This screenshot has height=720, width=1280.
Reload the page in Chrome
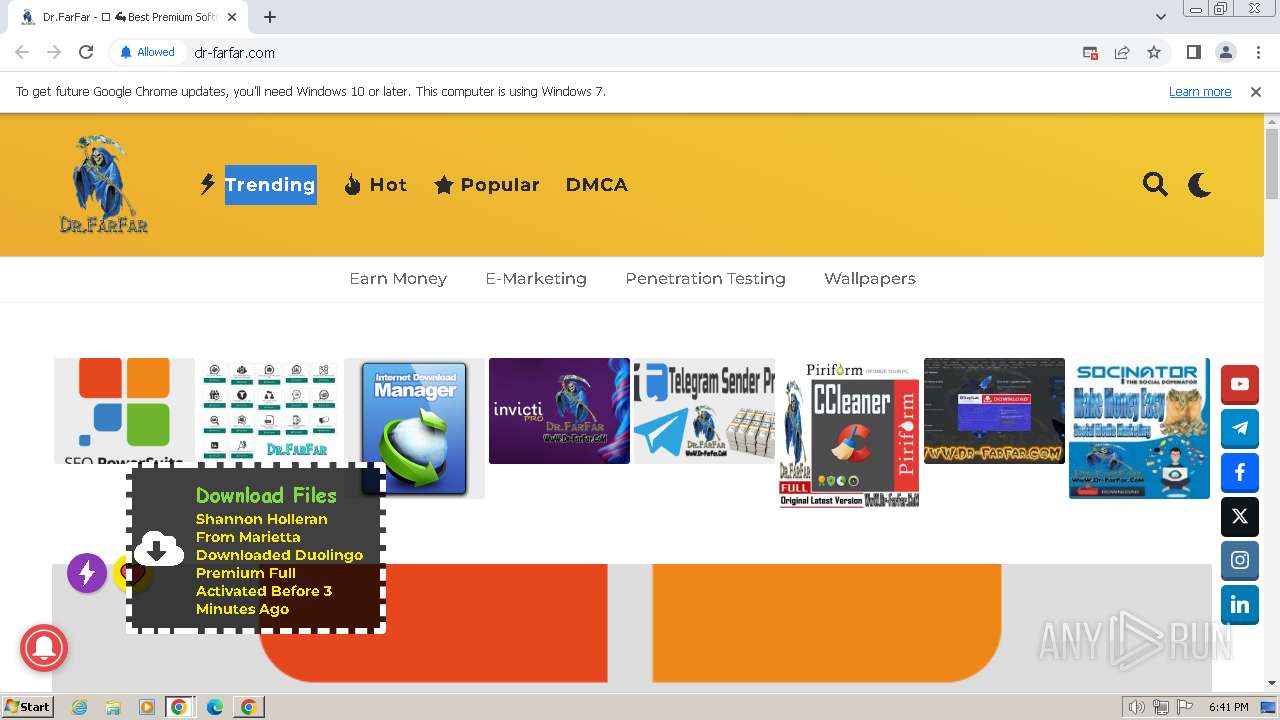(86, 52)
